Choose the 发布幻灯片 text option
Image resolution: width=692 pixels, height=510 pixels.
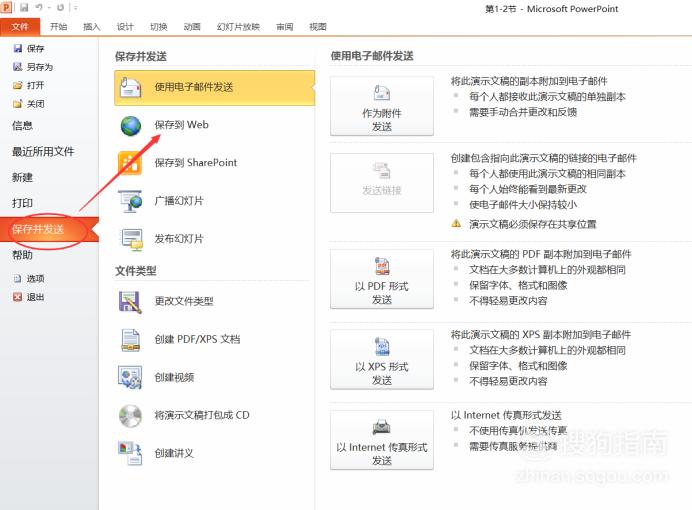(179, 239)
